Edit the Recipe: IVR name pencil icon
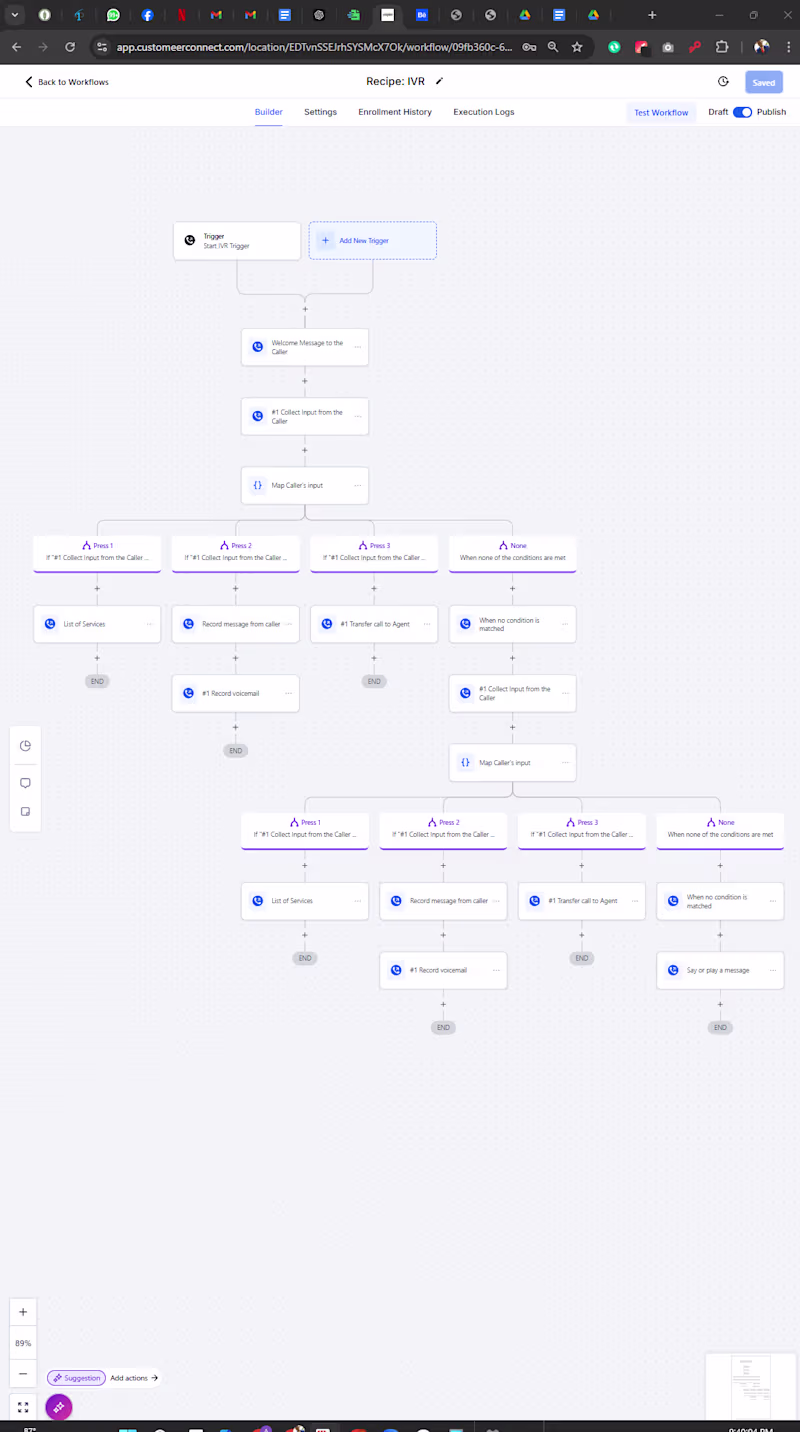This screenshot has height=1432, width=800. click(439, 81)
